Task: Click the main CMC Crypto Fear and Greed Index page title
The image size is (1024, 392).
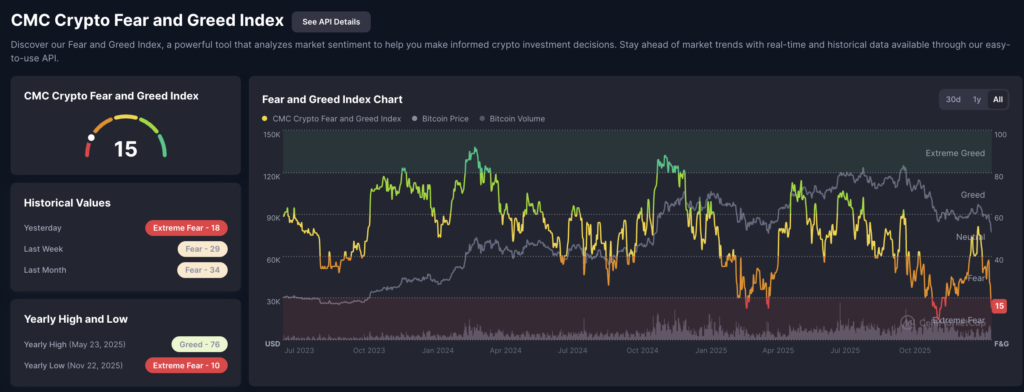Action: coord(148,21)
